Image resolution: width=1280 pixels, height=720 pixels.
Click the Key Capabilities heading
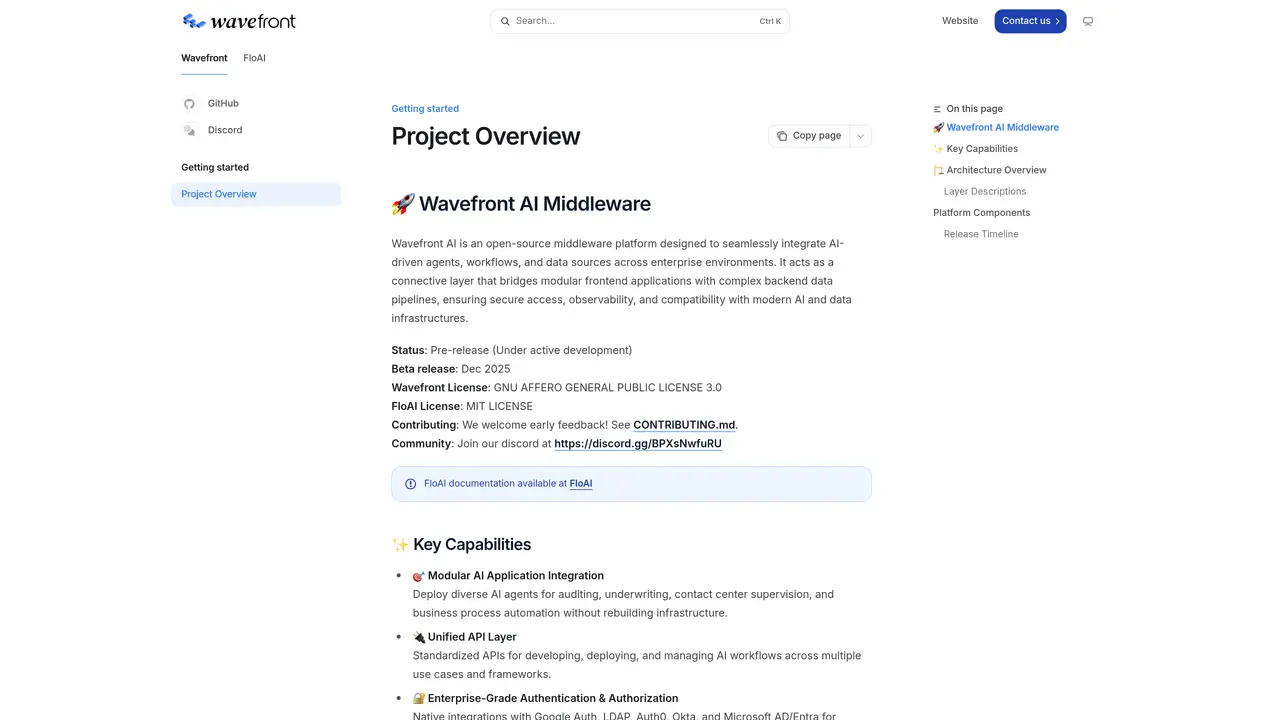pos(461,545)
